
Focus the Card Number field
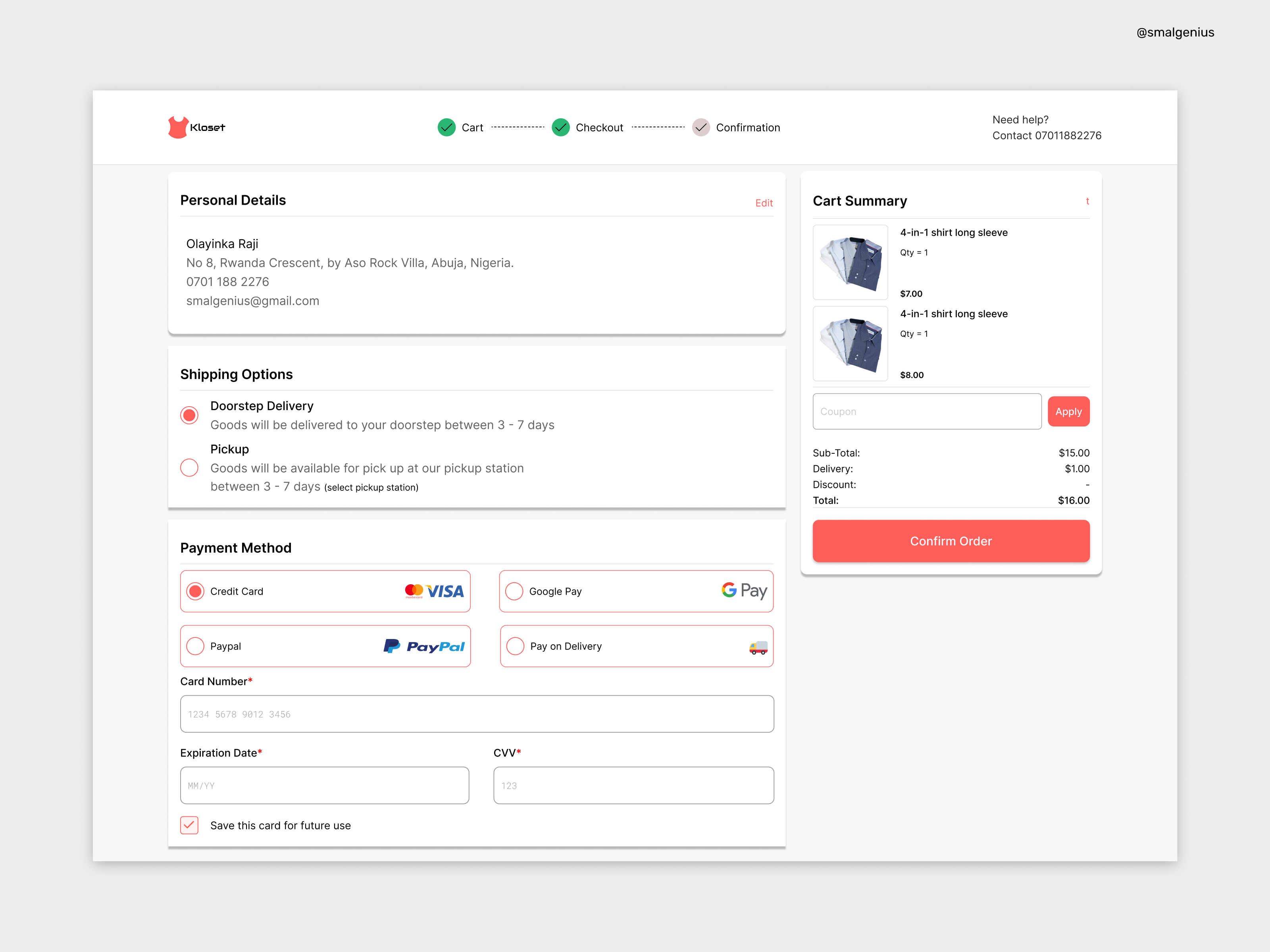coord(477,714)
